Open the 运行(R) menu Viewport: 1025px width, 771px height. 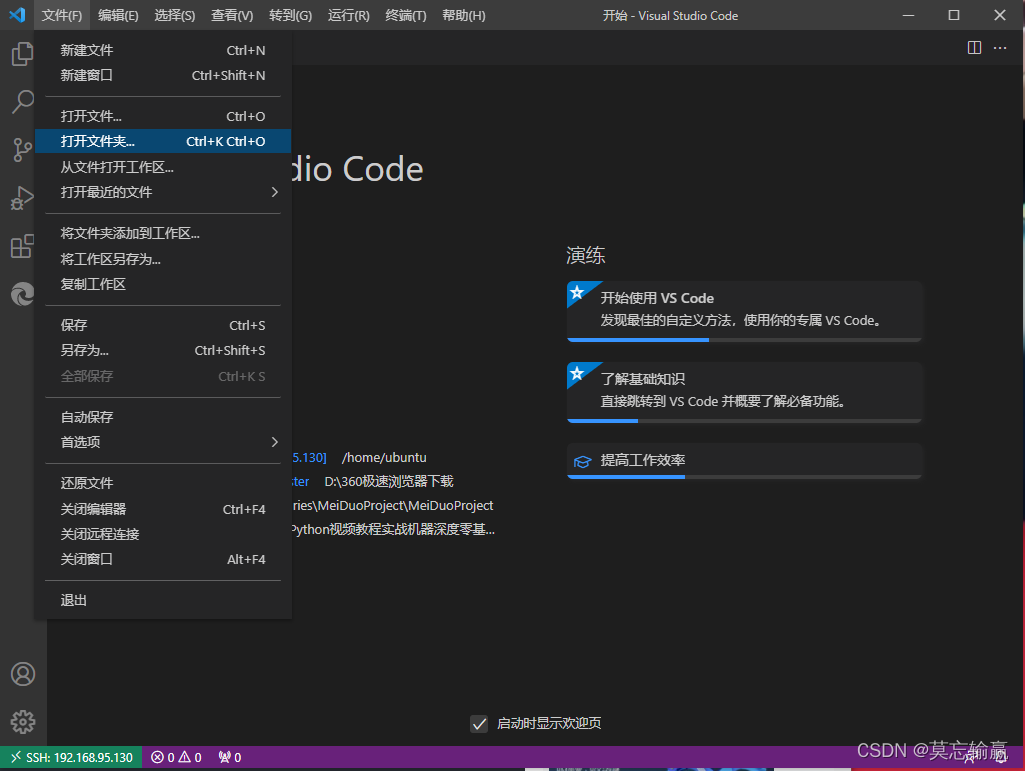click(348, 15)
